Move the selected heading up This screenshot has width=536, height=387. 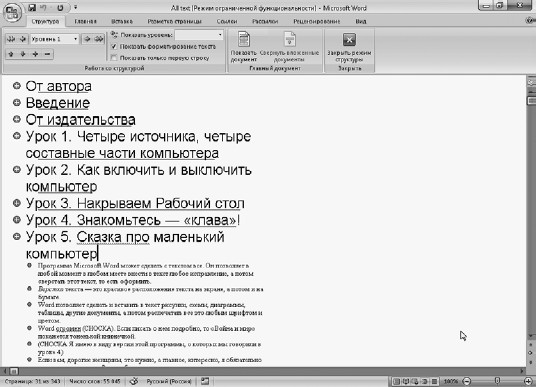[11, 54]
